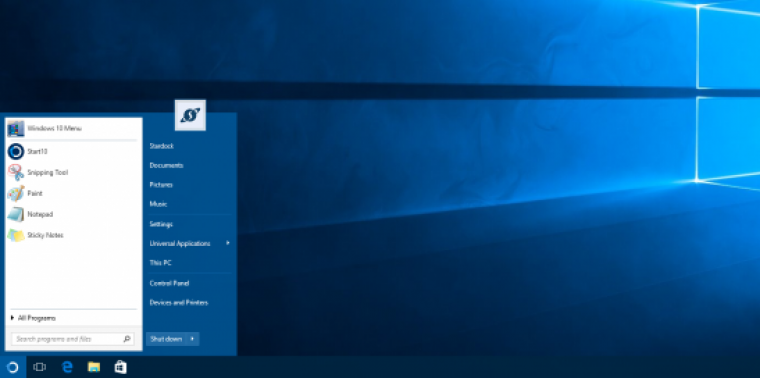
Task: Open This PC from the menu
Action: [160, 263]
